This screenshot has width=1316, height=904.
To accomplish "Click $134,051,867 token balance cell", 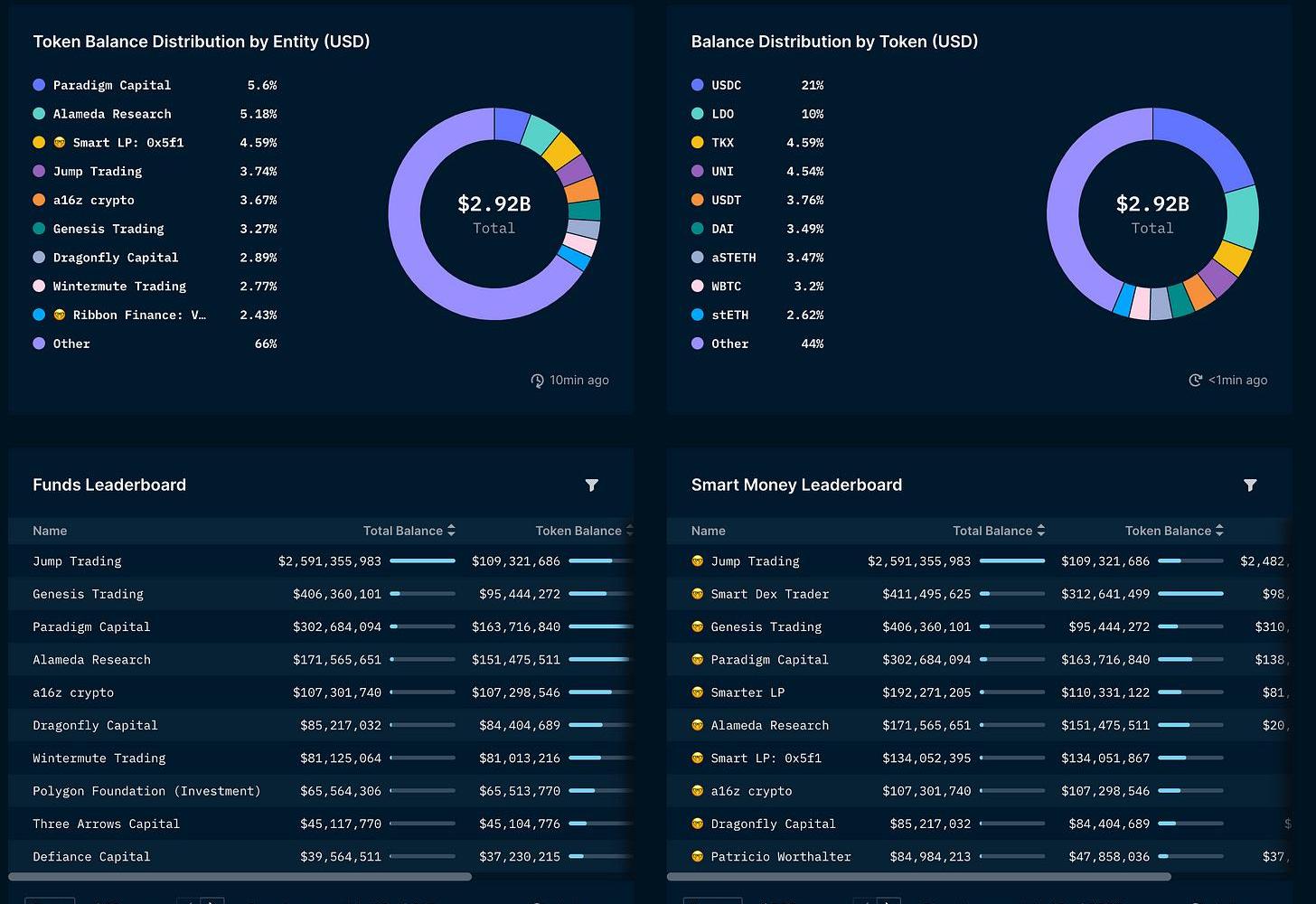I will tap(1105, 758).
